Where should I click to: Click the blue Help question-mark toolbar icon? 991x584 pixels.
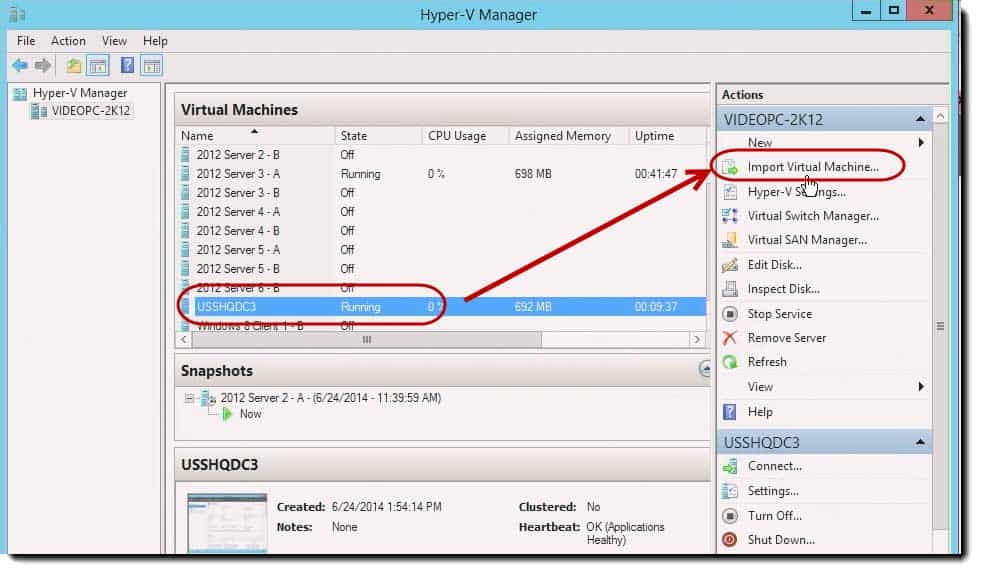pyautogui.click(x=127, y=65)
